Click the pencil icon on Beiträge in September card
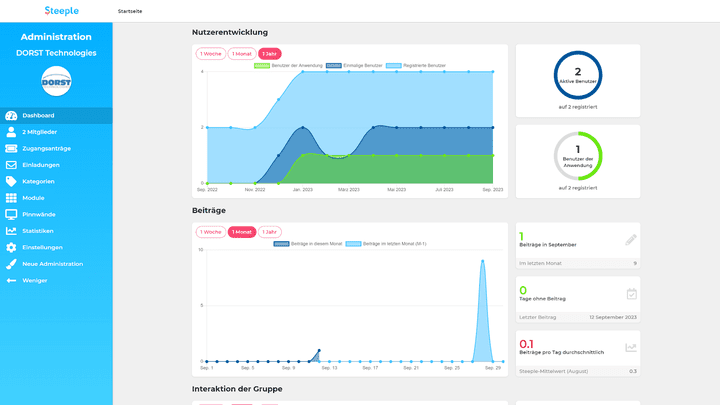720x405 pixels. tap(631, 240)
